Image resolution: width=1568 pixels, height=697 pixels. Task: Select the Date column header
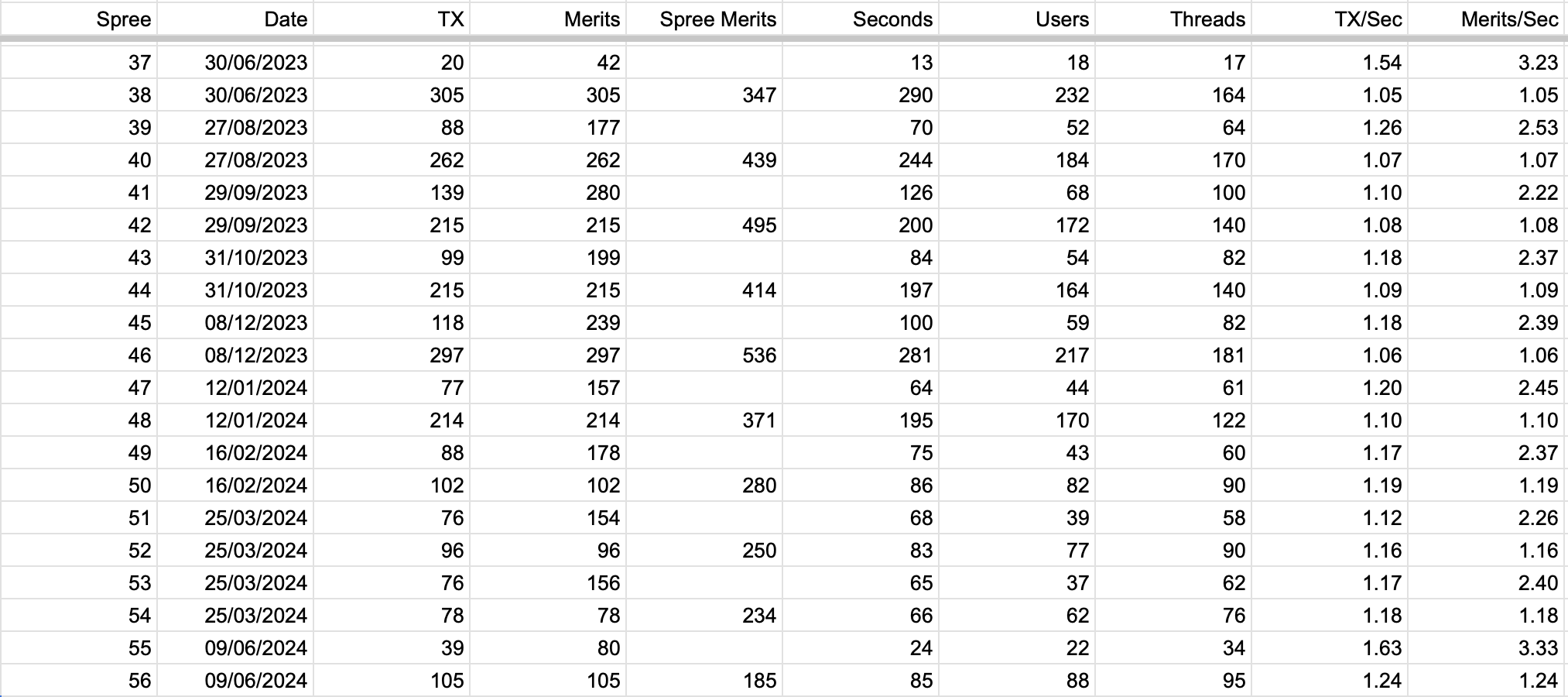235,19
